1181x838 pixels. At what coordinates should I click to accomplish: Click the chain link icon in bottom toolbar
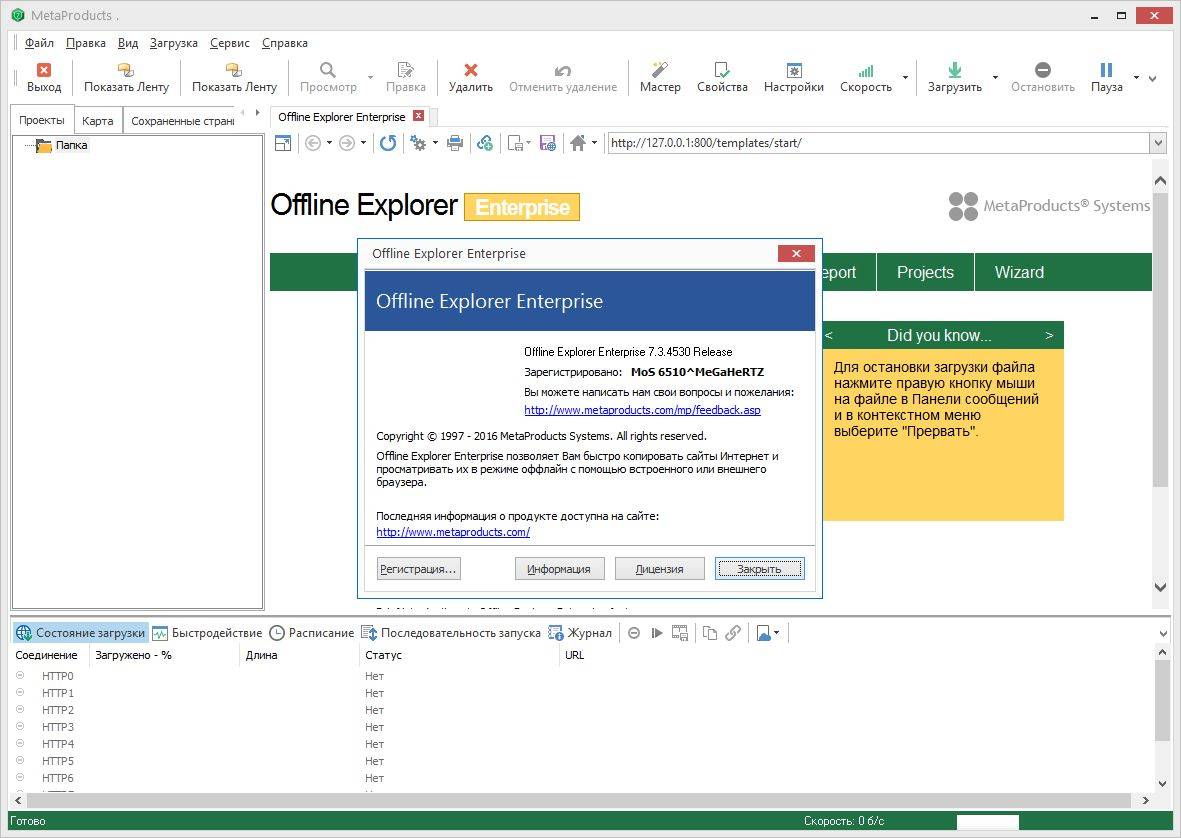(733, 633)
